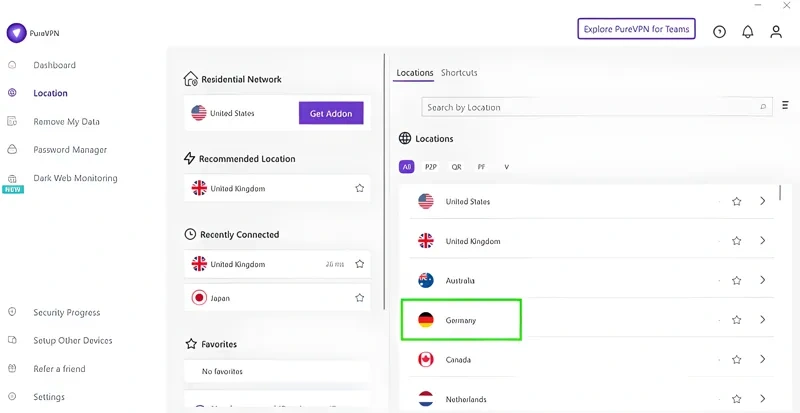Toggle favorite star for Canada row
This screenshot has height=413, width=800.
coord(736,359)
